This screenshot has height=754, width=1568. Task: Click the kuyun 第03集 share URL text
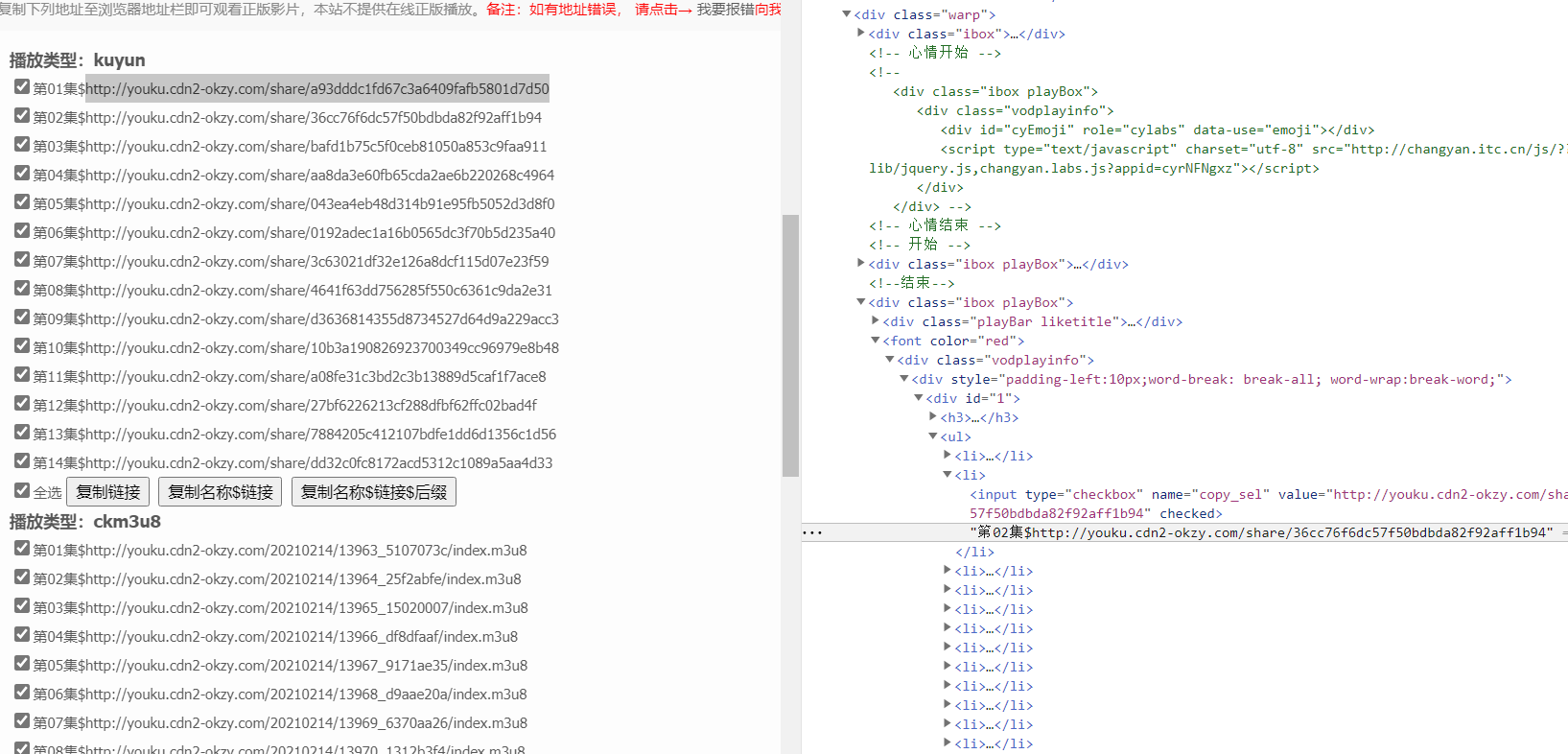click(x=316, y=147)
